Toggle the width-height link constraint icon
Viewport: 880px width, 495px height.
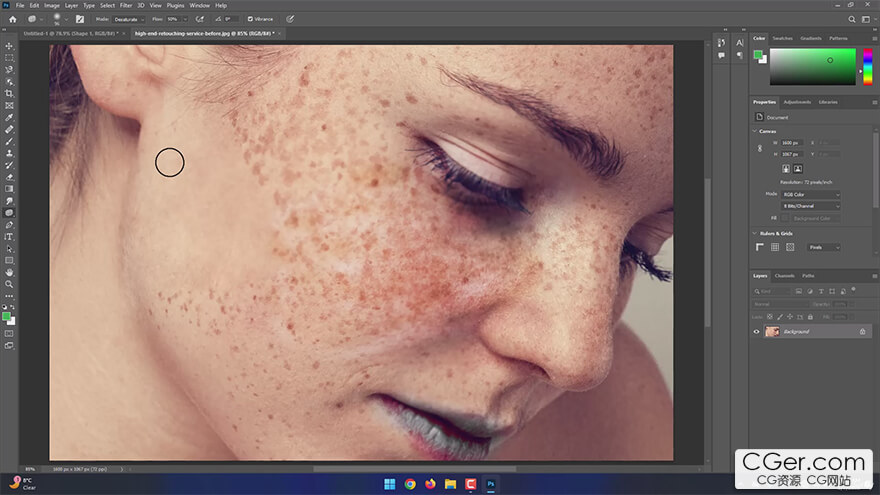(x=760, y=149)
